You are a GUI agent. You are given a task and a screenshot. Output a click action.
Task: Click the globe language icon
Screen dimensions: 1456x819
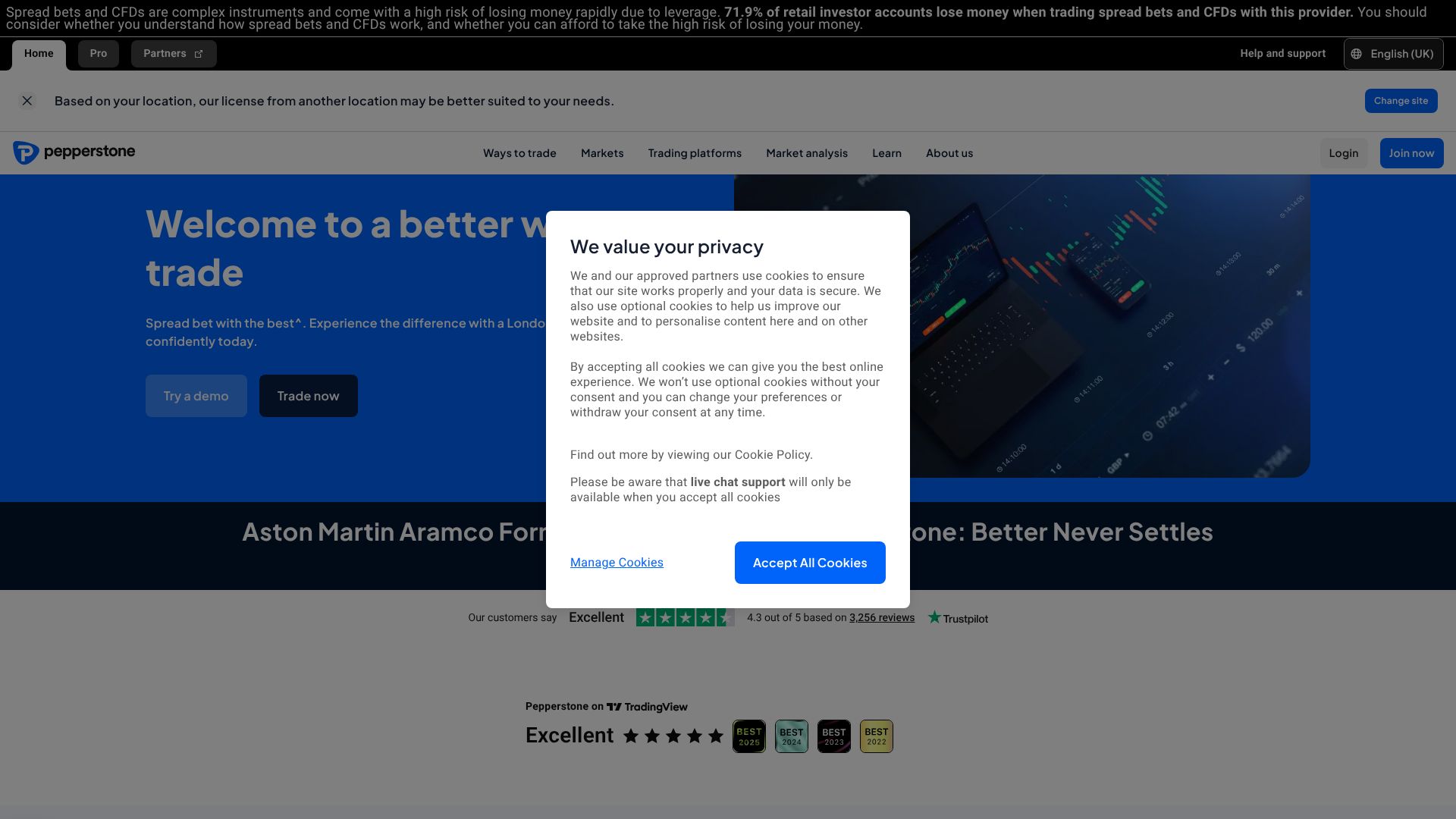pyautogui.click(x=1357, y=54)
